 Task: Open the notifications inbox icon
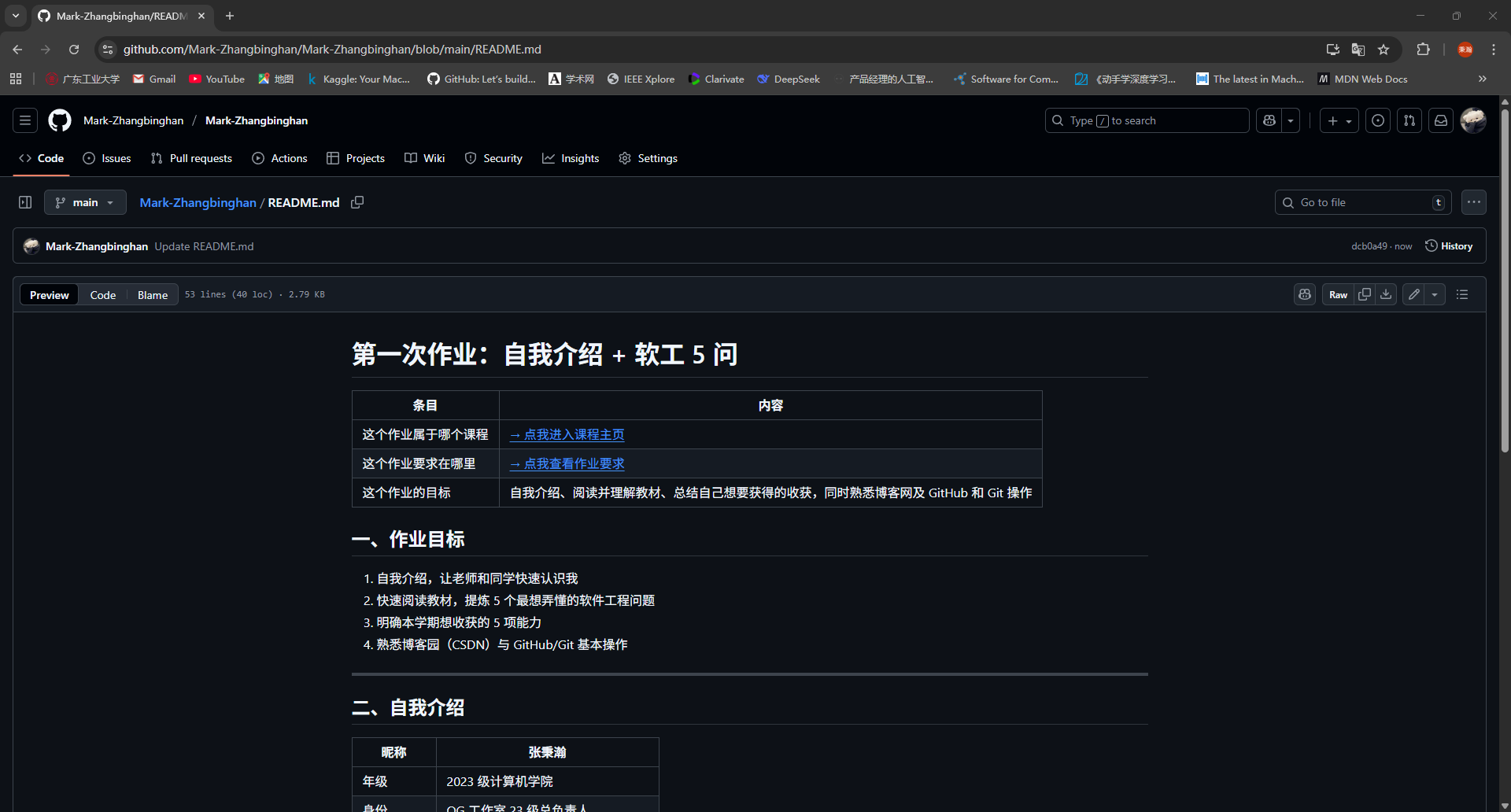(x=1441, y=120)
